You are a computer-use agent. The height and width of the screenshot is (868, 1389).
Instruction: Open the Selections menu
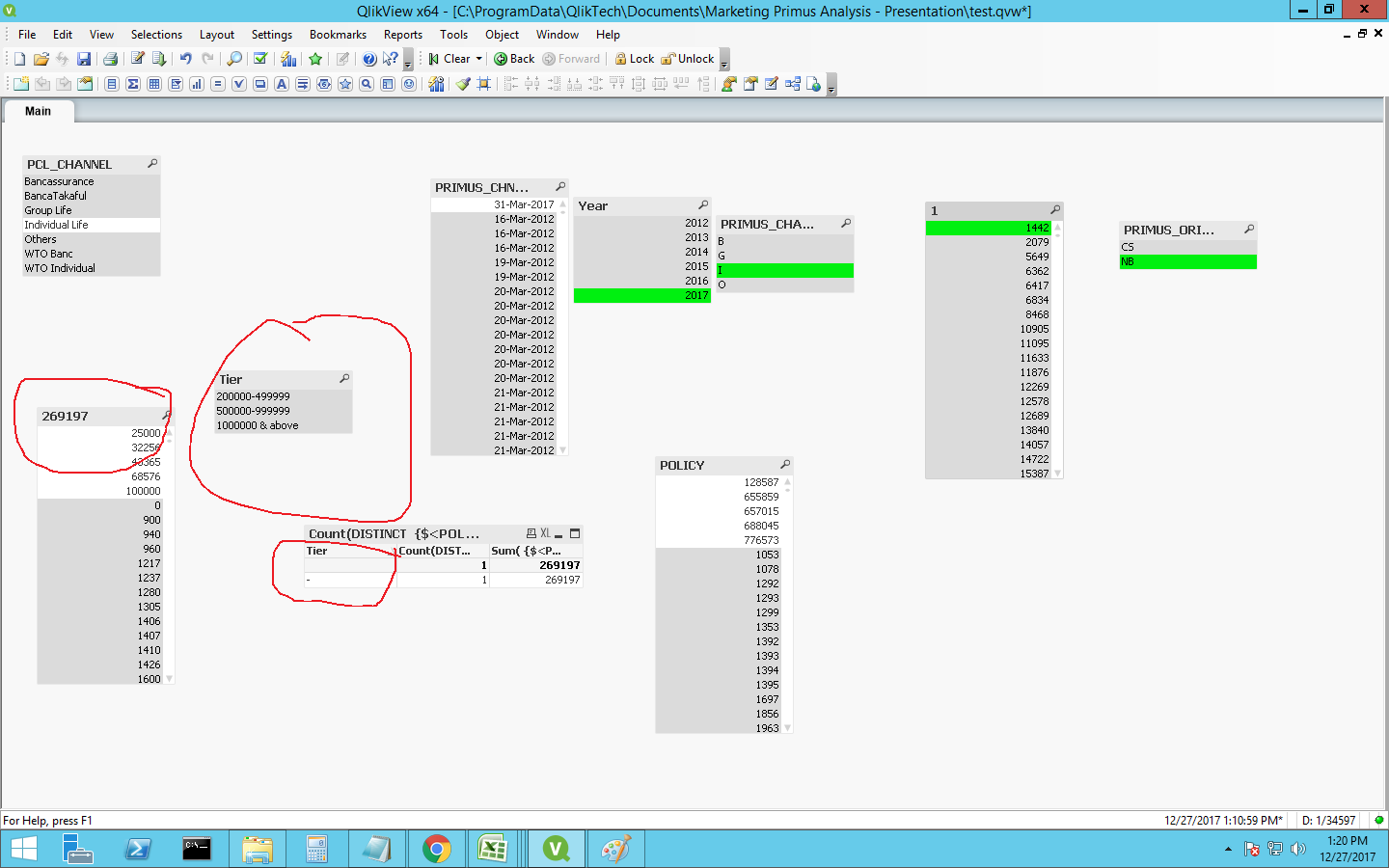click(x=156, y=35)
